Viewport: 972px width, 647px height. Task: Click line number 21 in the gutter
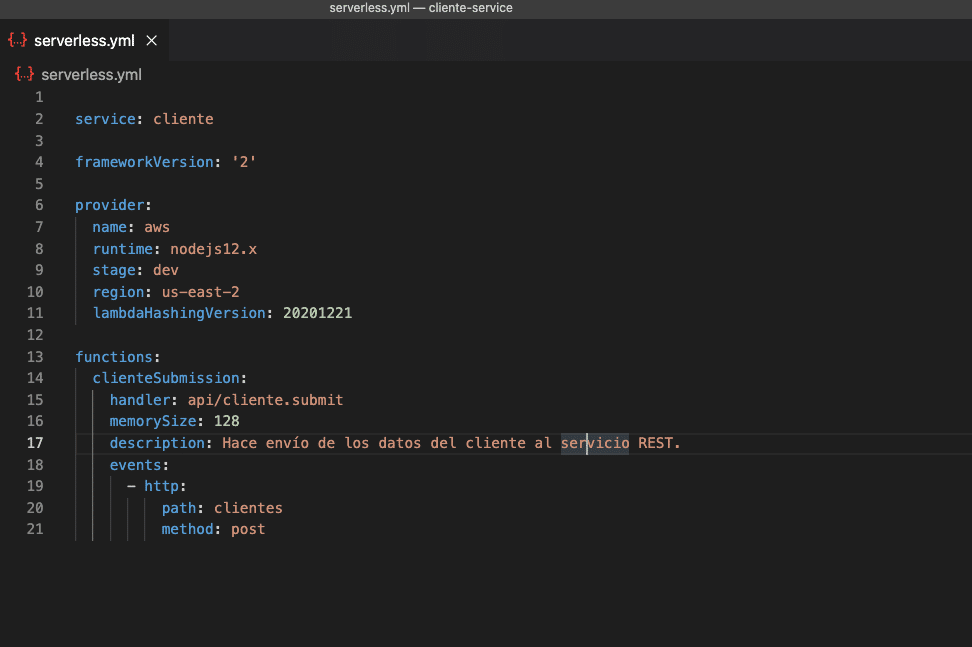pos(35,529)
